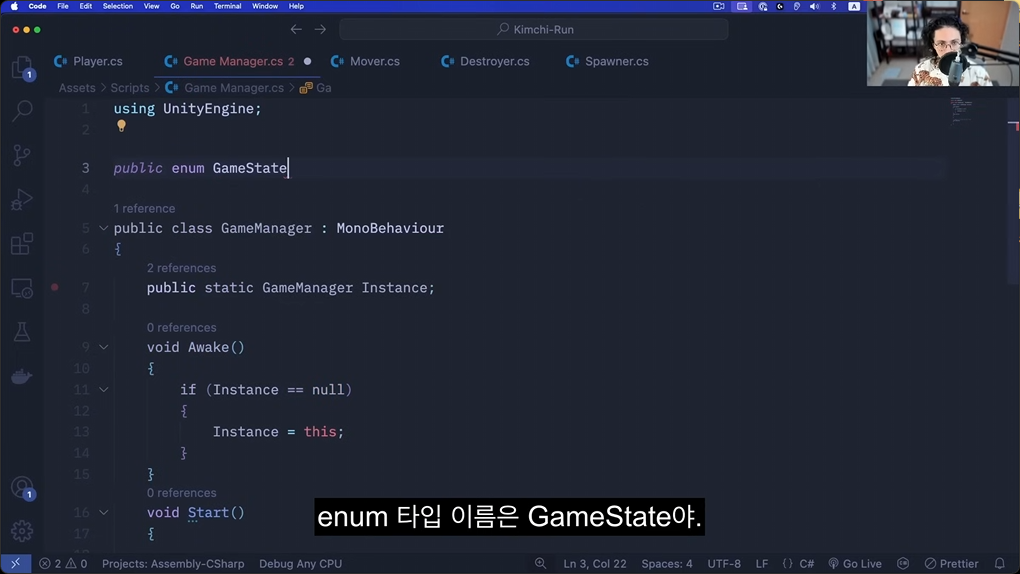
Task: Toggle the breakpoint on line 7
Action: pos(55,287)
